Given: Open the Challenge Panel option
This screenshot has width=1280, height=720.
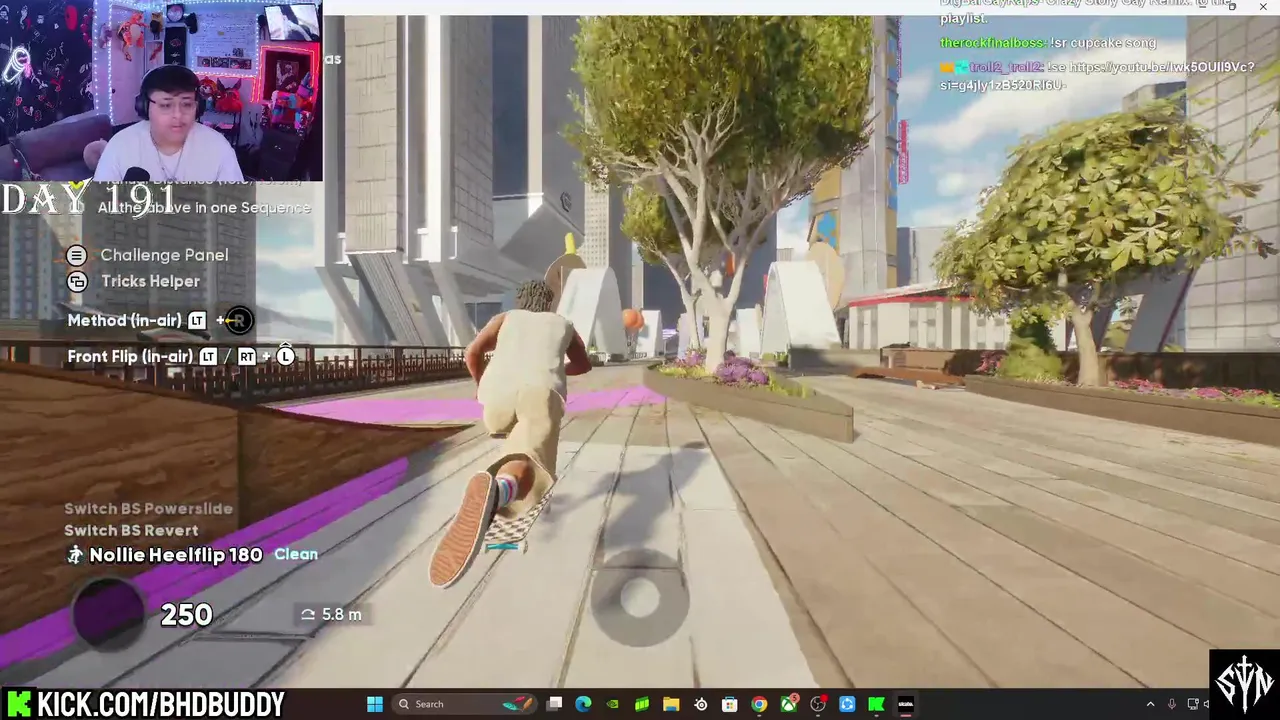Looking at the screenshot, I should coord(164,255).
